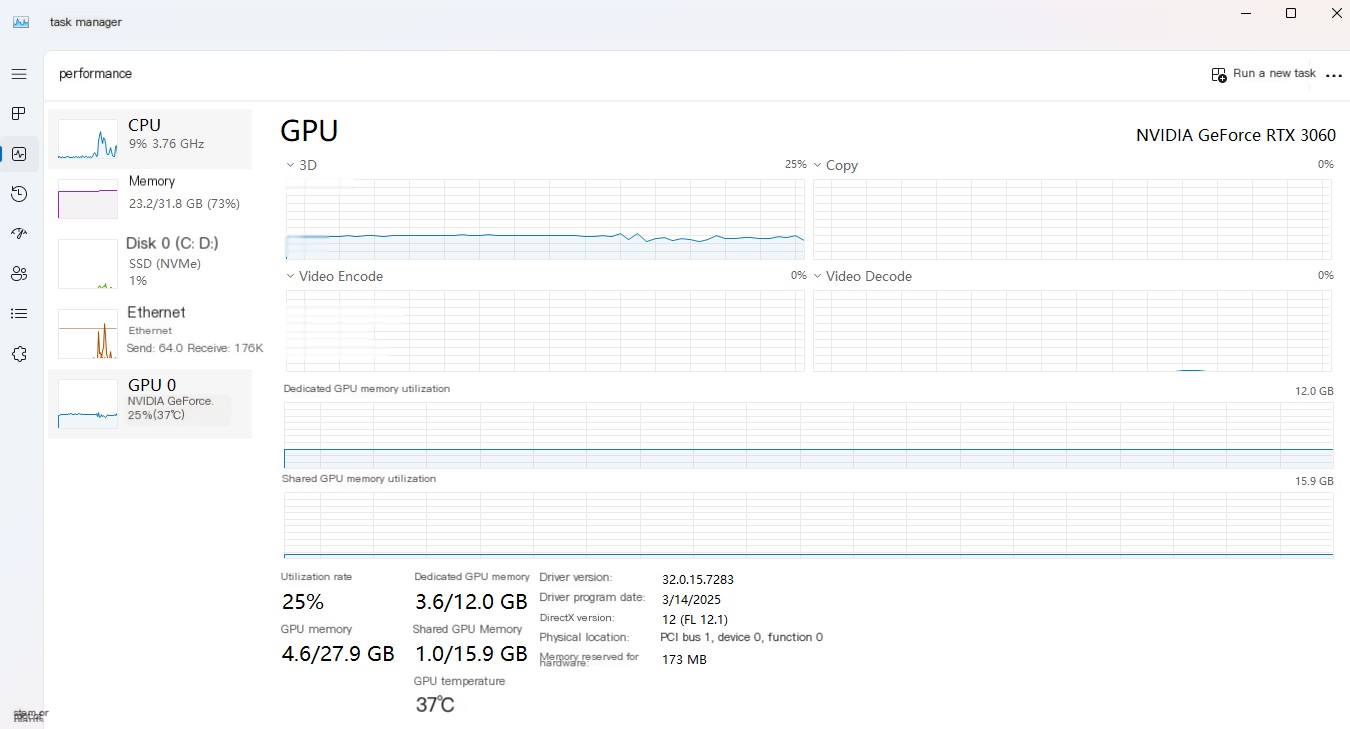
Task: Click the Task Manager app icon in title bar
Action: [x=21, y=22]
